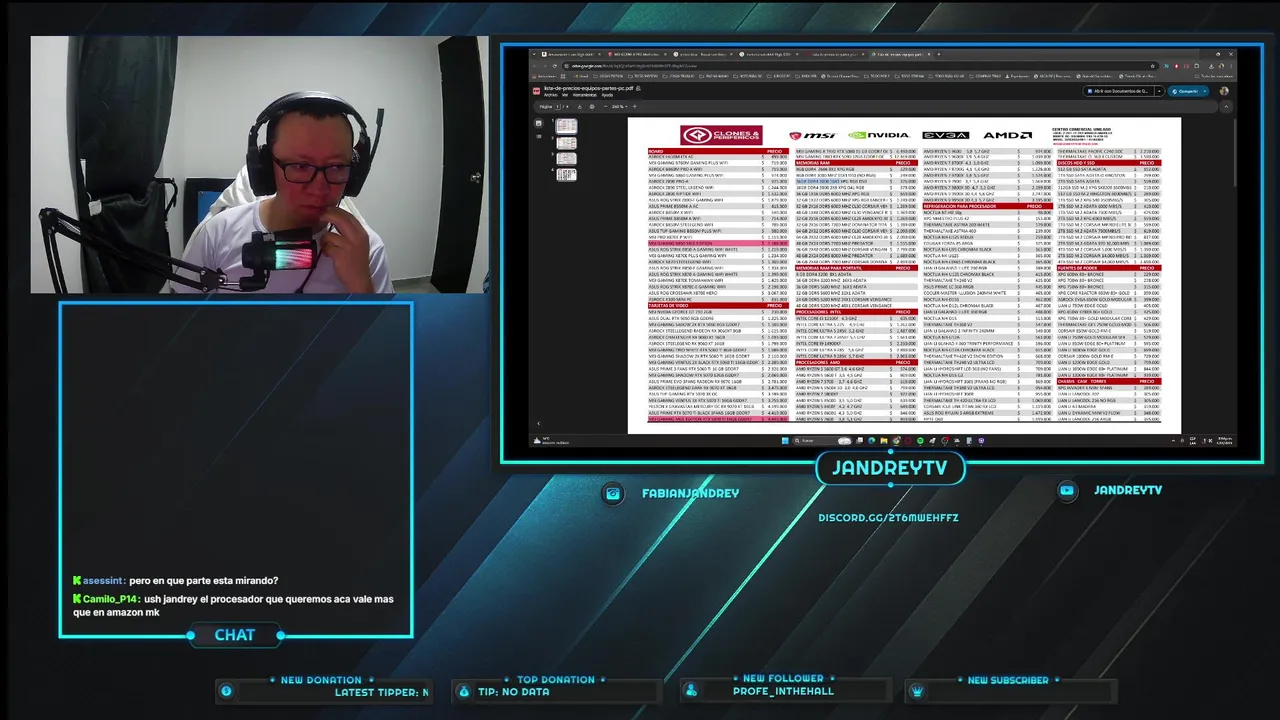
Task: Click the Camilo_P14 chat message
Action: click(x=233, y=605)
